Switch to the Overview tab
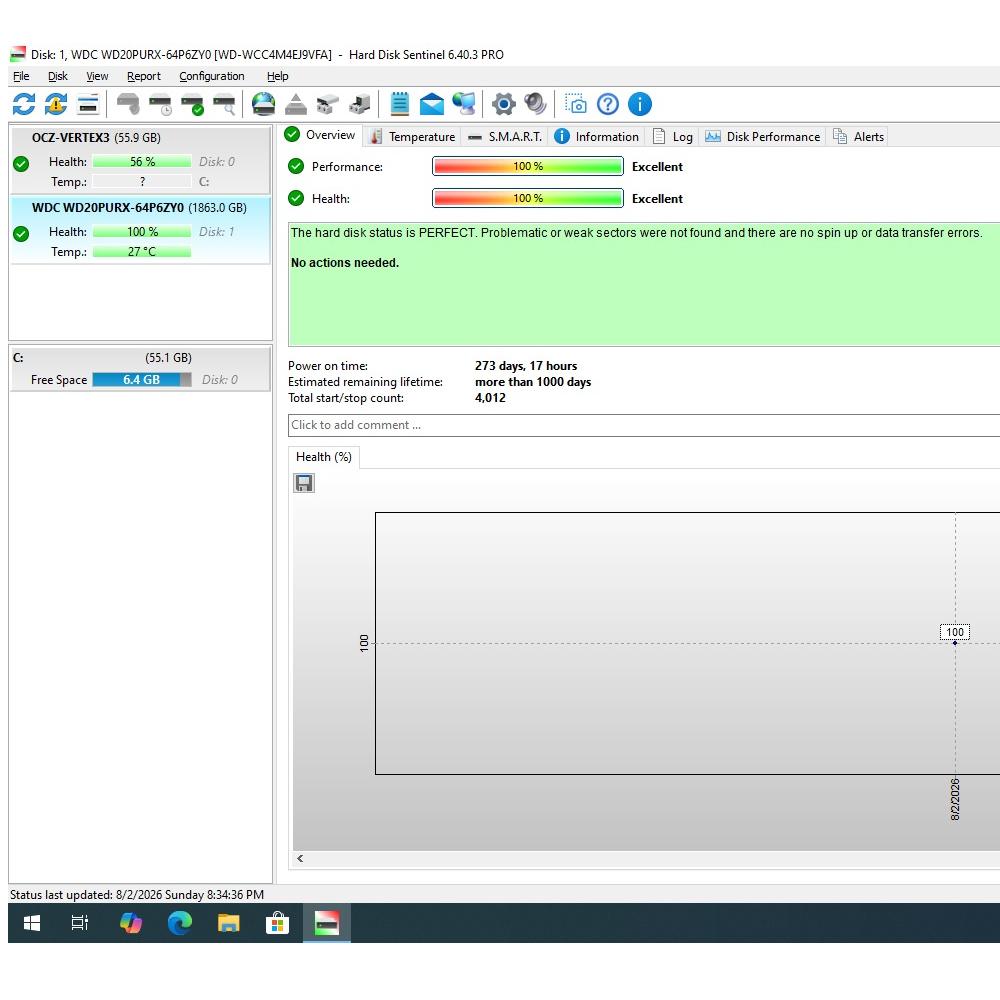 pos(321,135)
